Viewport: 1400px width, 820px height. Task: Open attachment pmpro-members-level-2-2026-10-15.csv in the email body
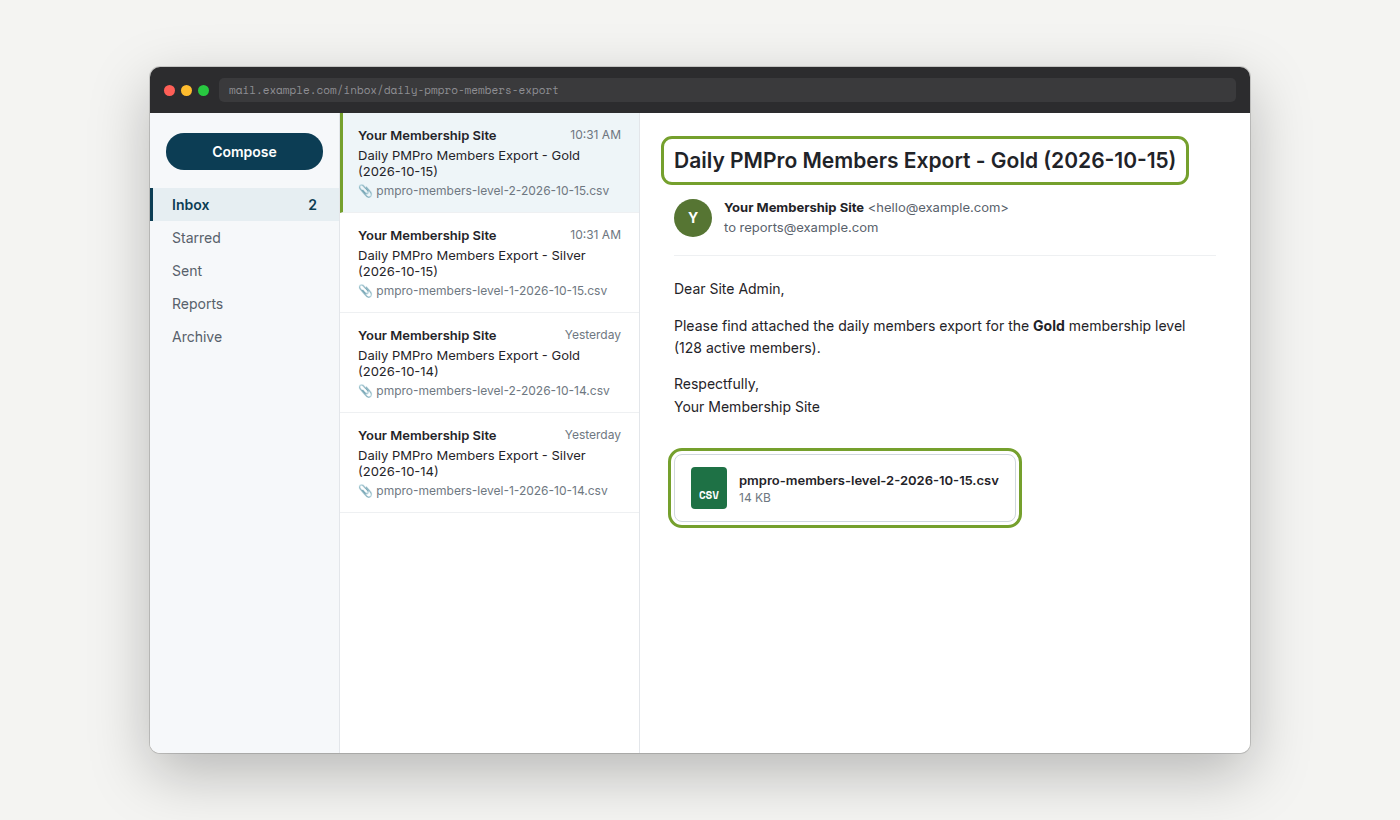[x=845, y=488]
